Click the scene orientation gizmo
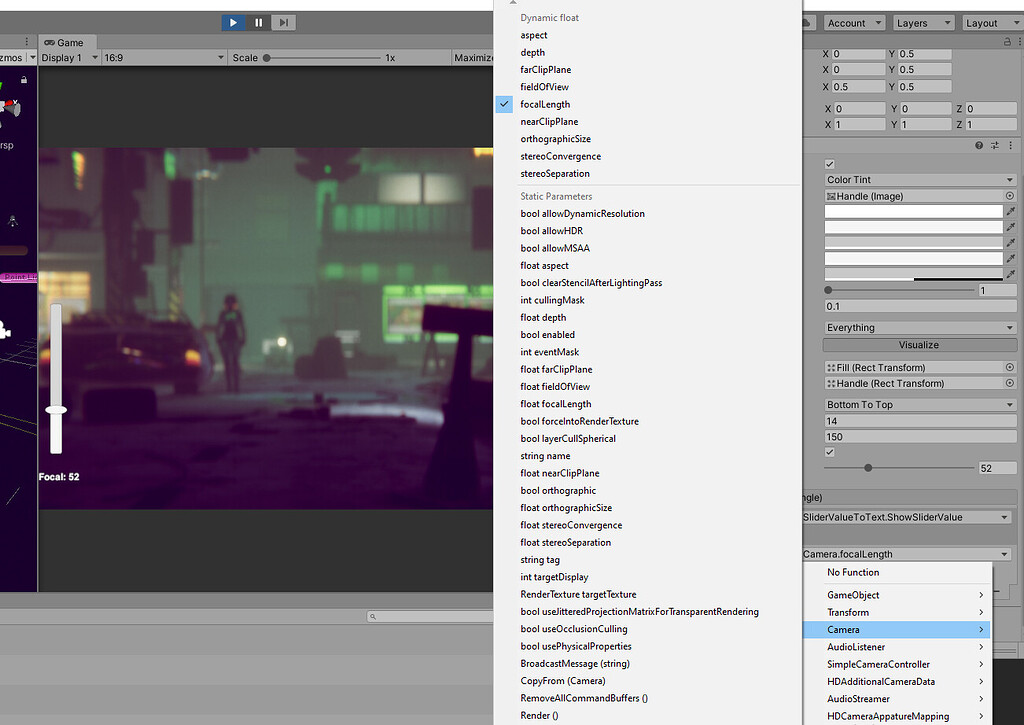The image size is (1024, 725). (x=10, y=108)
